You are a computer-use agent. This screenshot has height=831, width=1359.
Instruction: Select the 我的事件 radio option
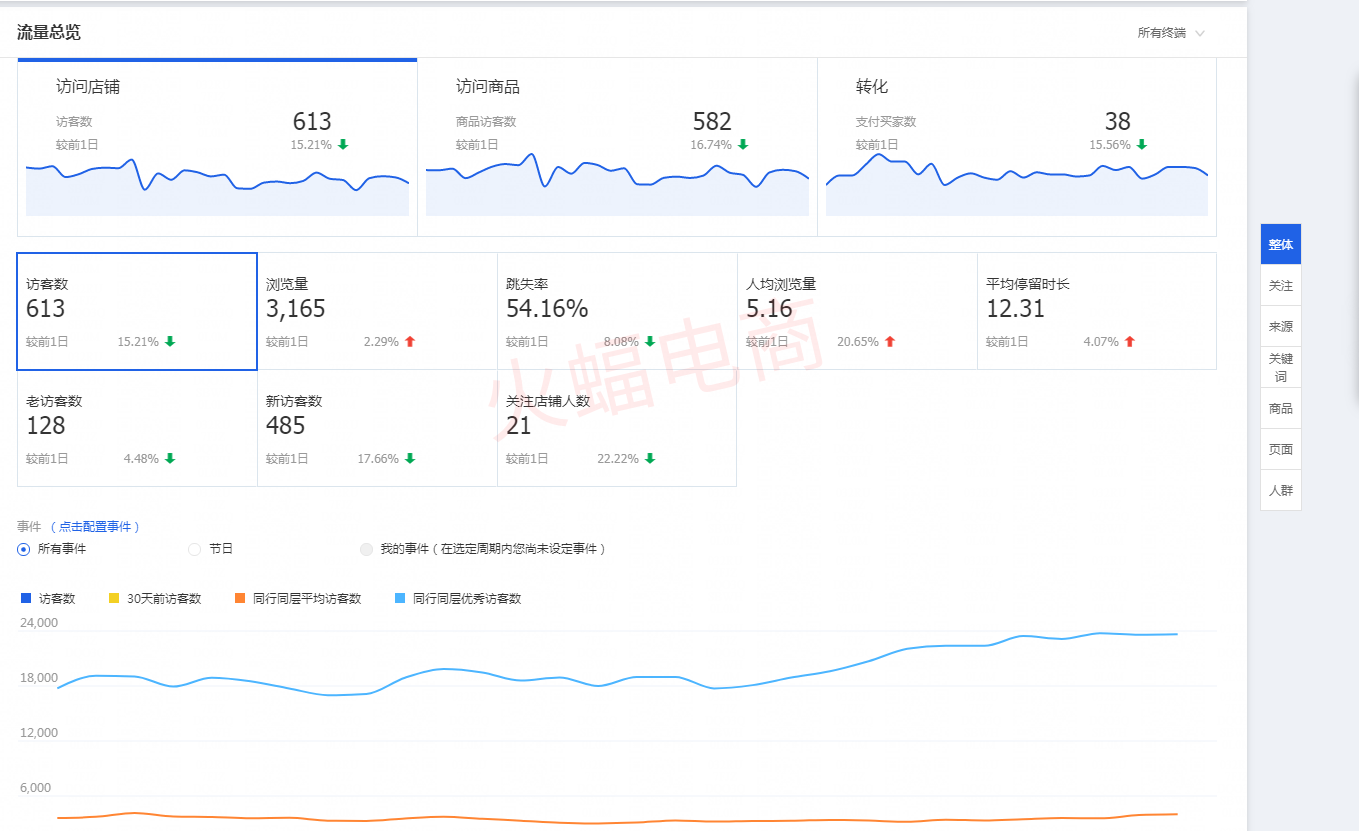coord(367,549)
